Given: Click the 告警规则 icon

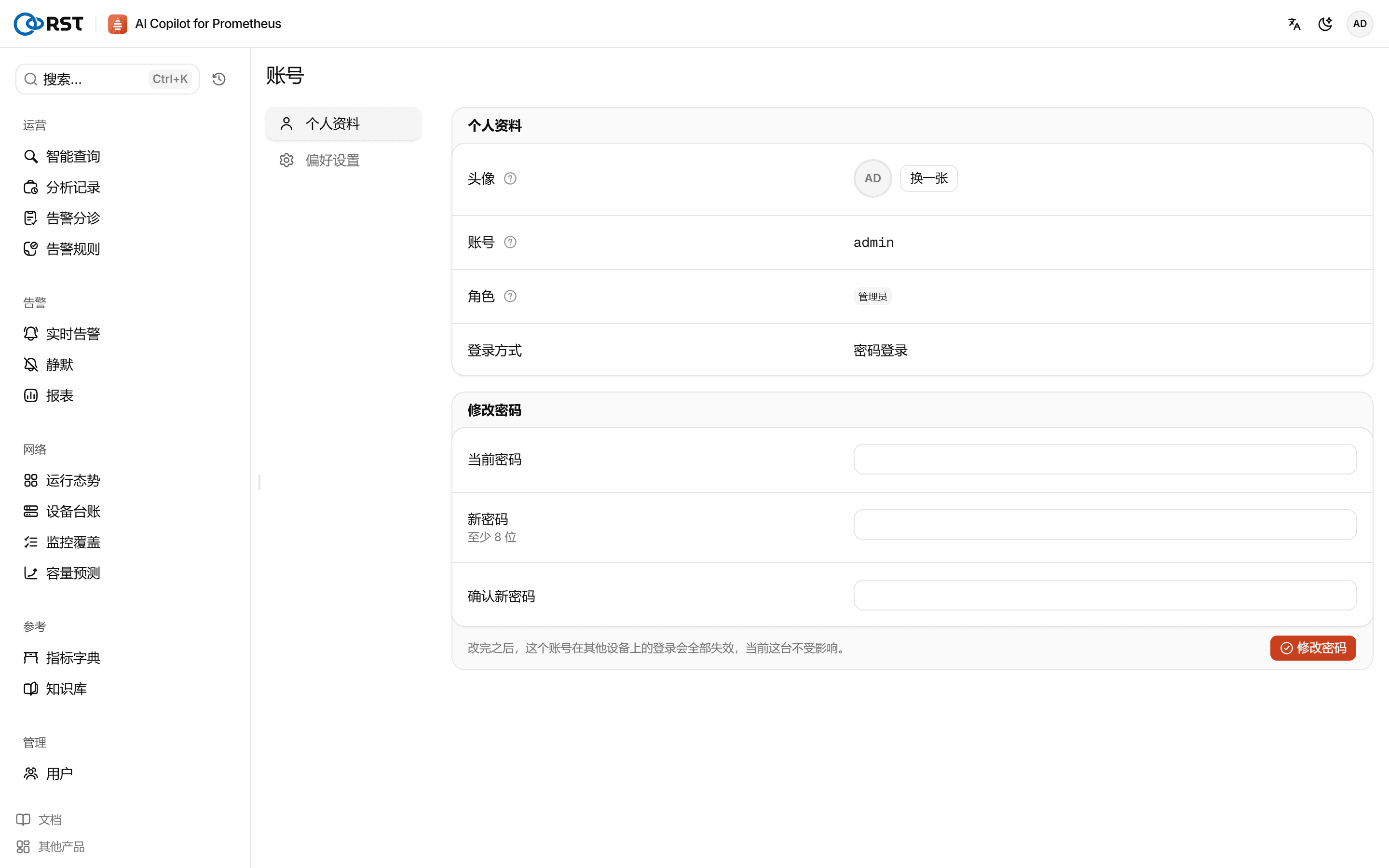Looking at the screenshot, I should pos(31,249).
